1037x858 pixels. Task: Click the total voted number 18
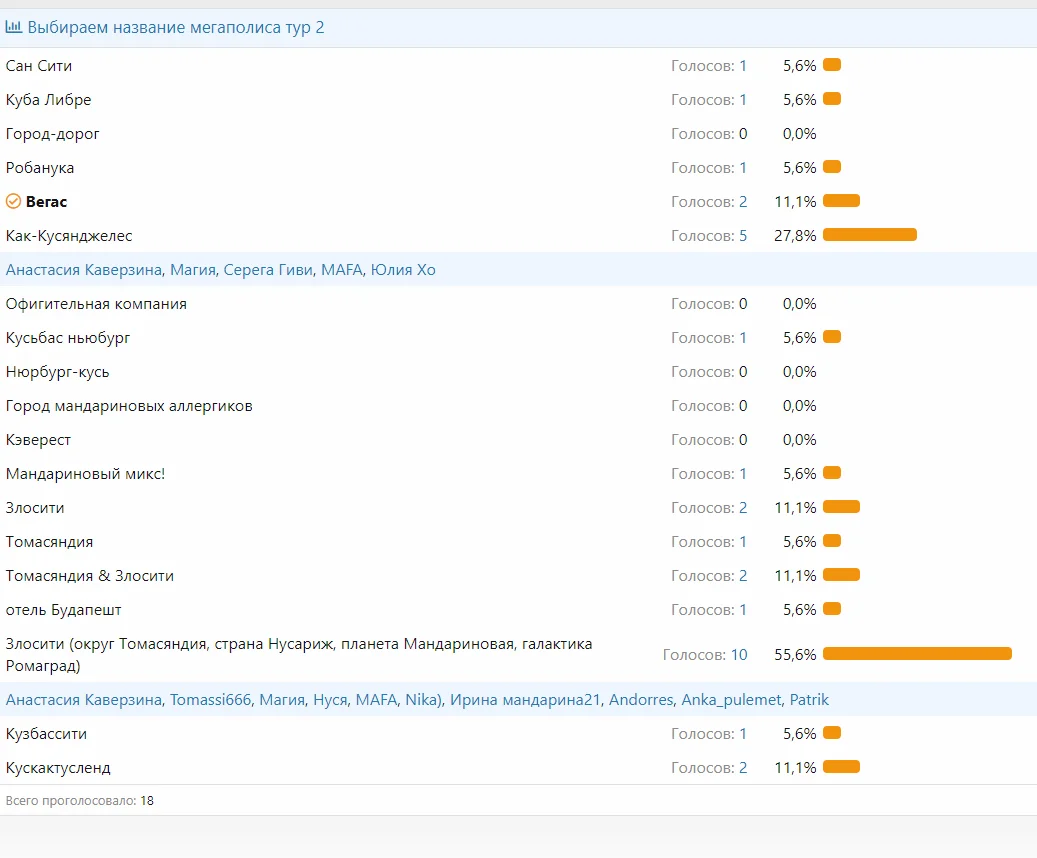pyautogui.click(x=147, y=801)
